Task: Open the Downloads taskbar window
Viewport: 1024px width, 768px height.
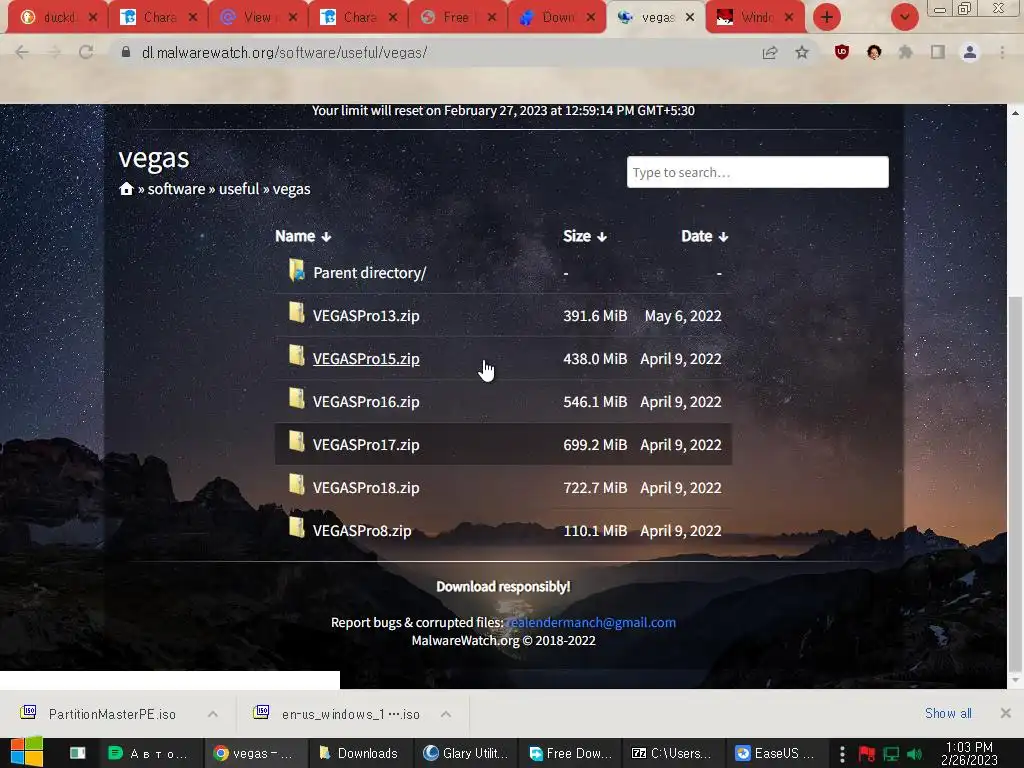Action: point(360,753)
